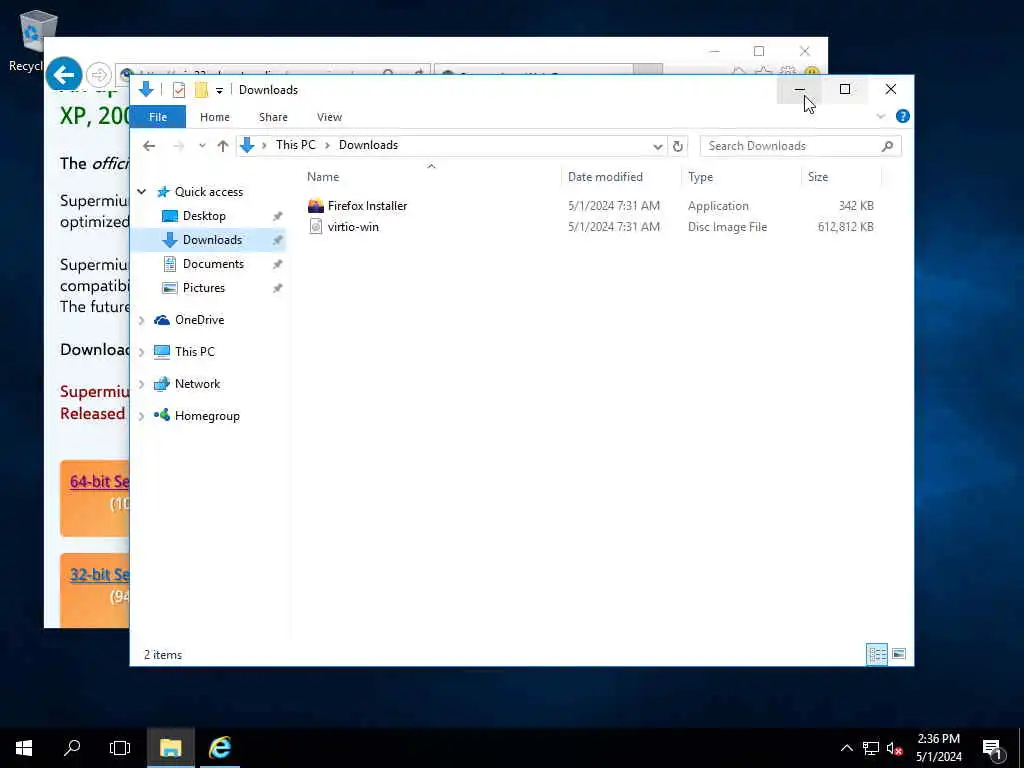Sort by Name column header

[323, 177]
